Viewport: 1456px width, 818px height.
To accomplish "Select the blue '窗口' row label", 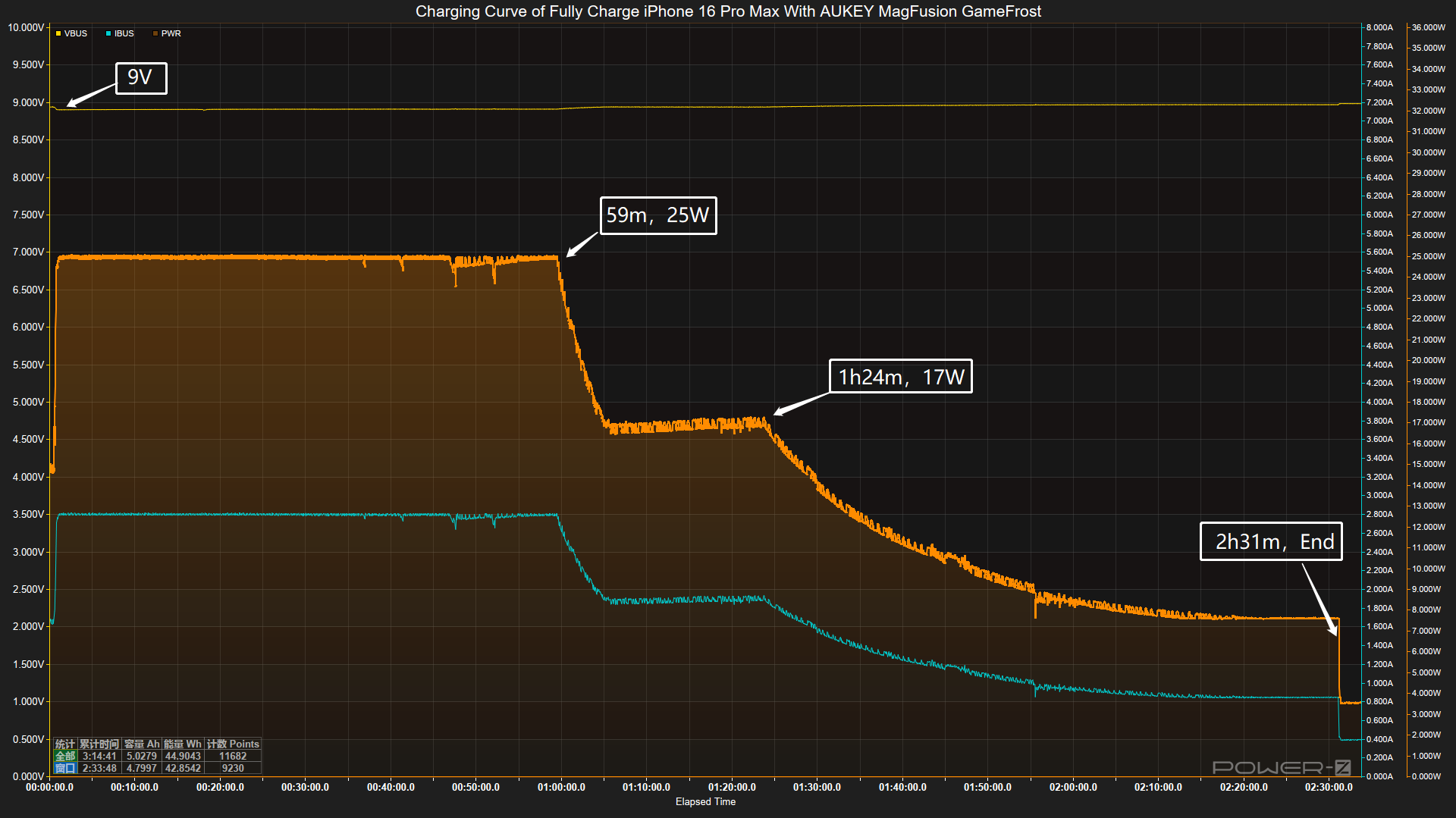I will tap(65, 768).
